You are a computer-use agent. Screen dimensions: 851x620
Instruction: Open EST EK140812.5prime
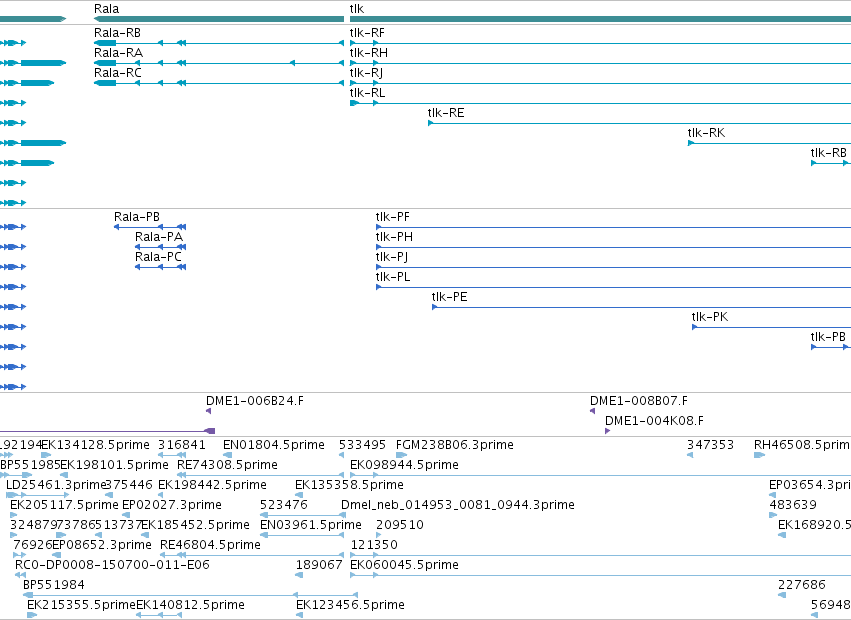click(x=190, y=605)
